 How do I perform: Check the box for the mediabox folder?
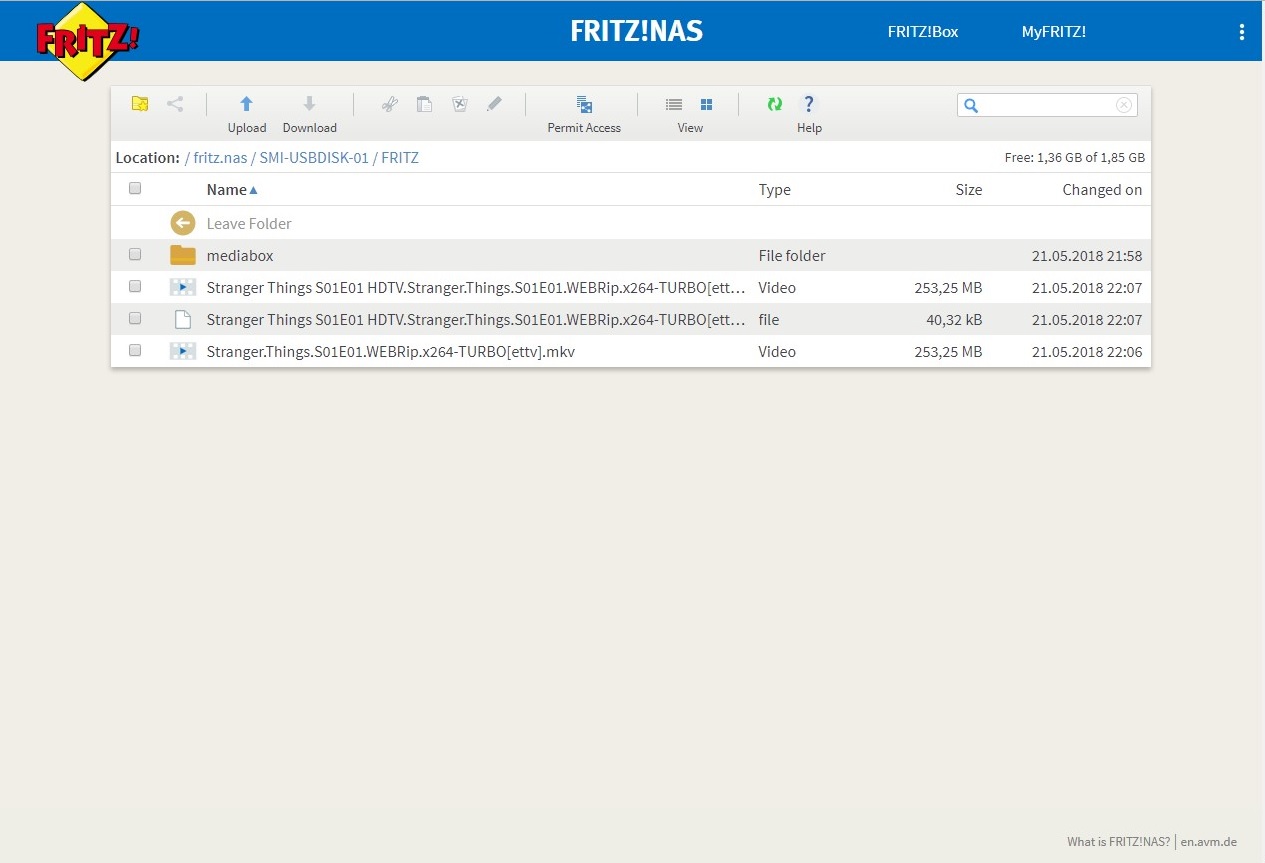[135, 254]
